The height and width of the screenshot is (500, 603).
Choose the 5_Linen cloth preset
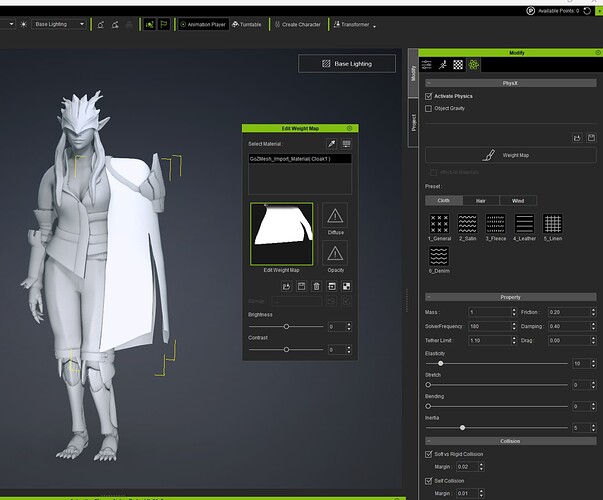(553, 223)
